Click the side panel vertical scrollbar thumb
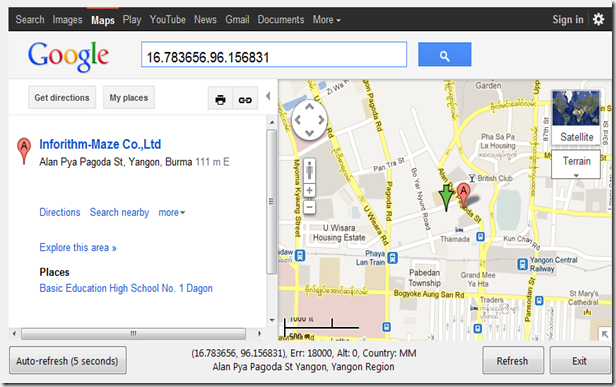 point(271,202)
